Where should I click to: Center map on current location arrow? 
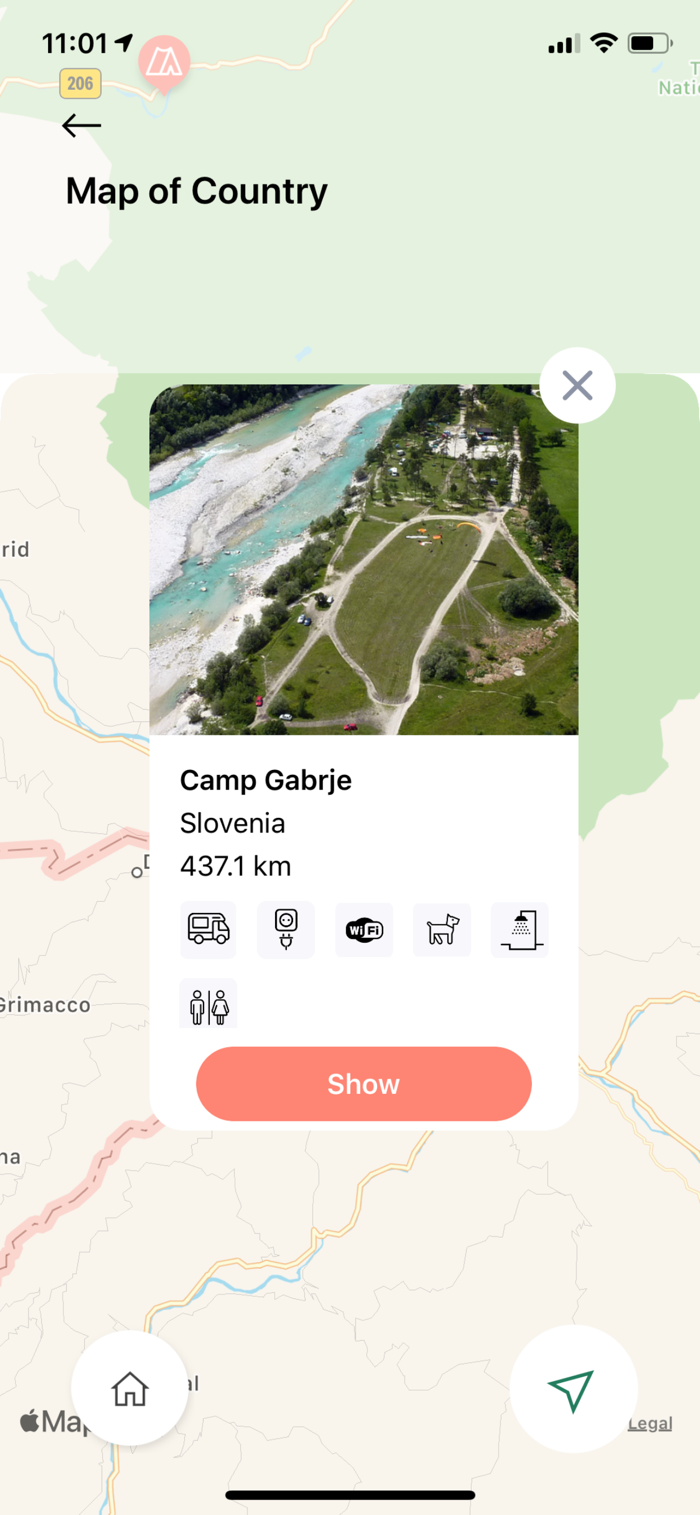[x=573, y=1389]
